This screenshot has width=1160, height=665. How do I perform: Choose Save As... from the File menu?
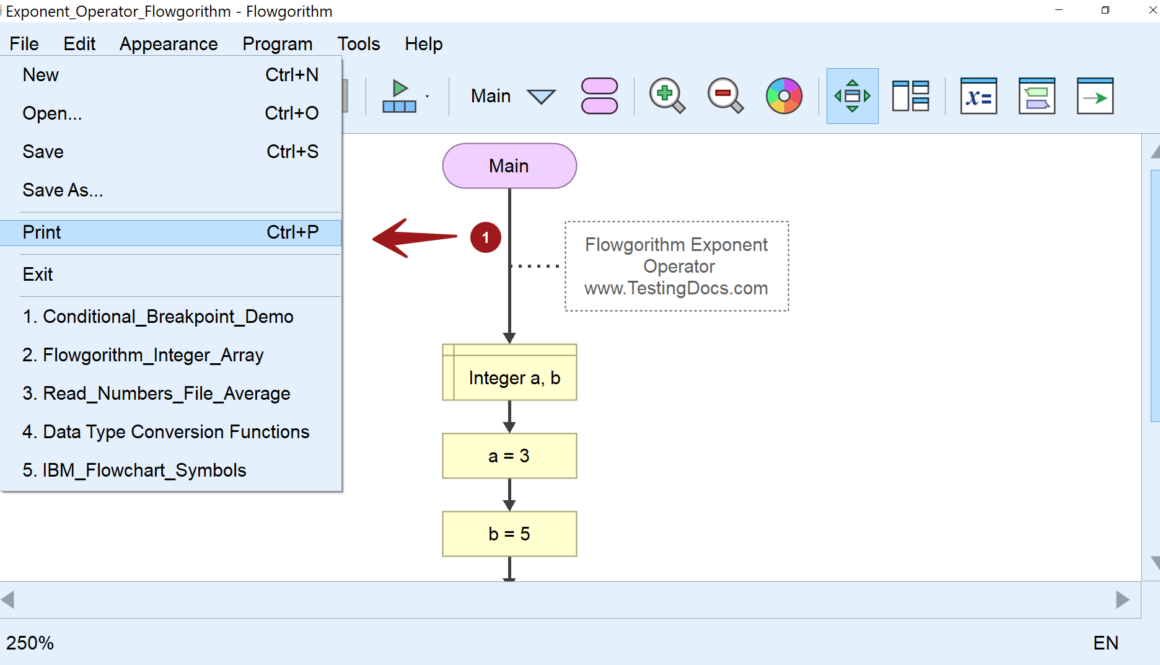171,190
